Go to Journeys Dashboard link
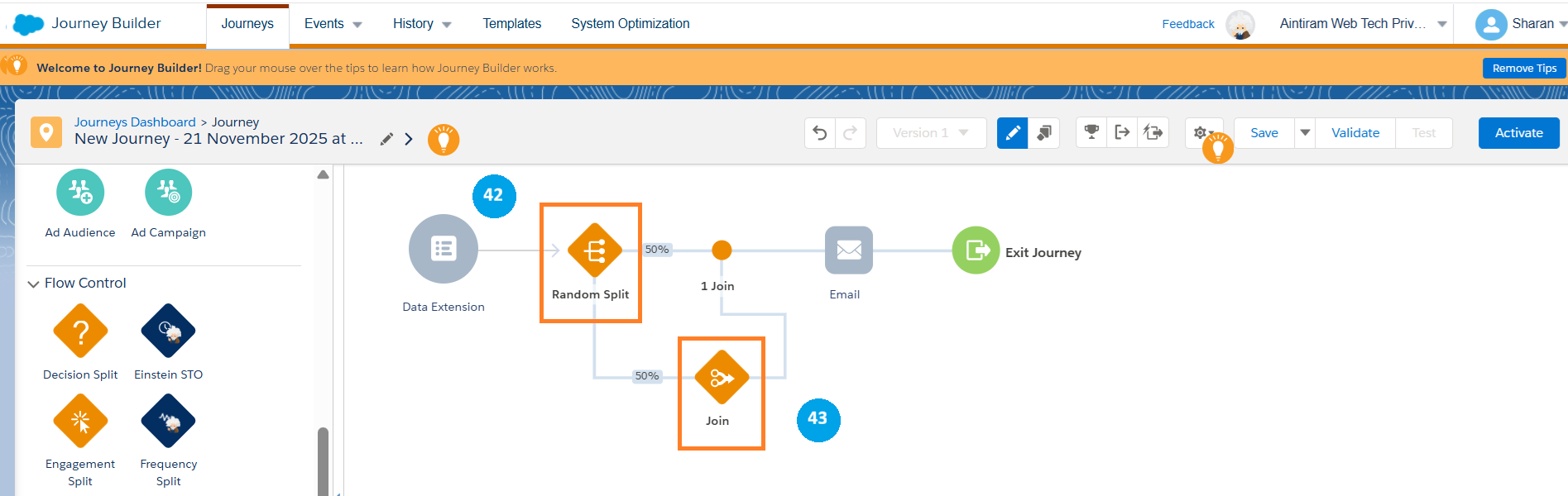 pos(135,122)
